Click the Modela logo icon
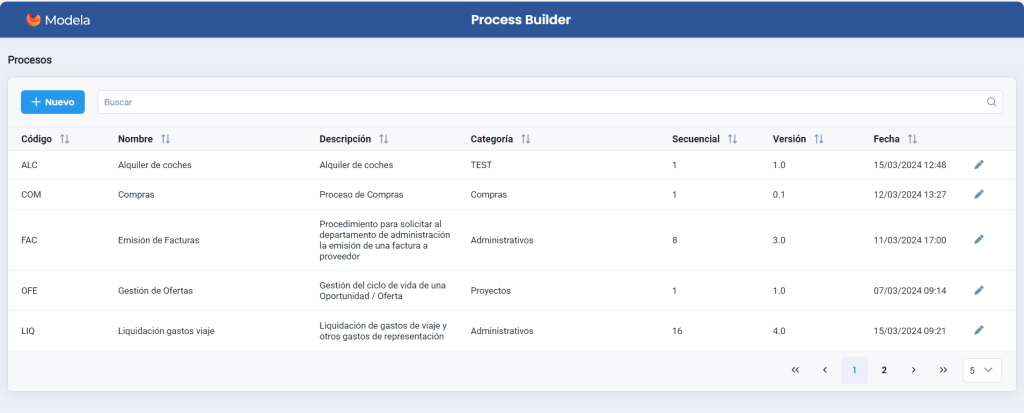Image resolution: width=1024 pixels, height=413 pixels. tap(34, 19)
